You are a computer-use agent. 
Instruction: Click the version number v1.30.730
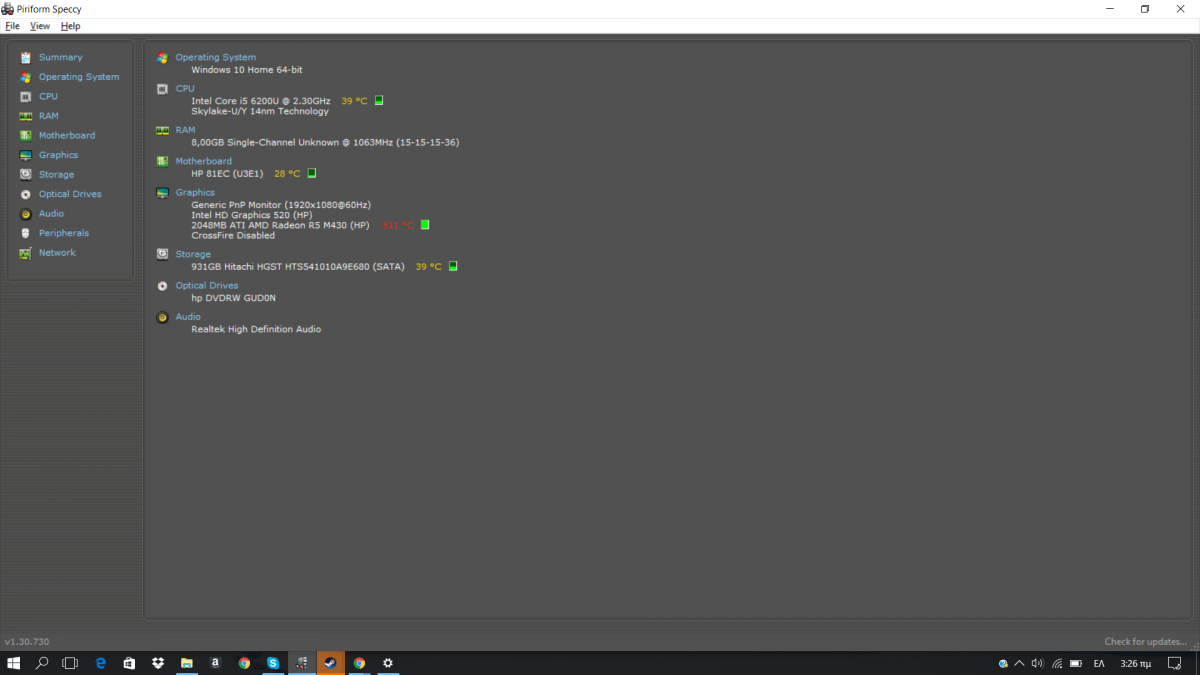click(x=27, y=642)
